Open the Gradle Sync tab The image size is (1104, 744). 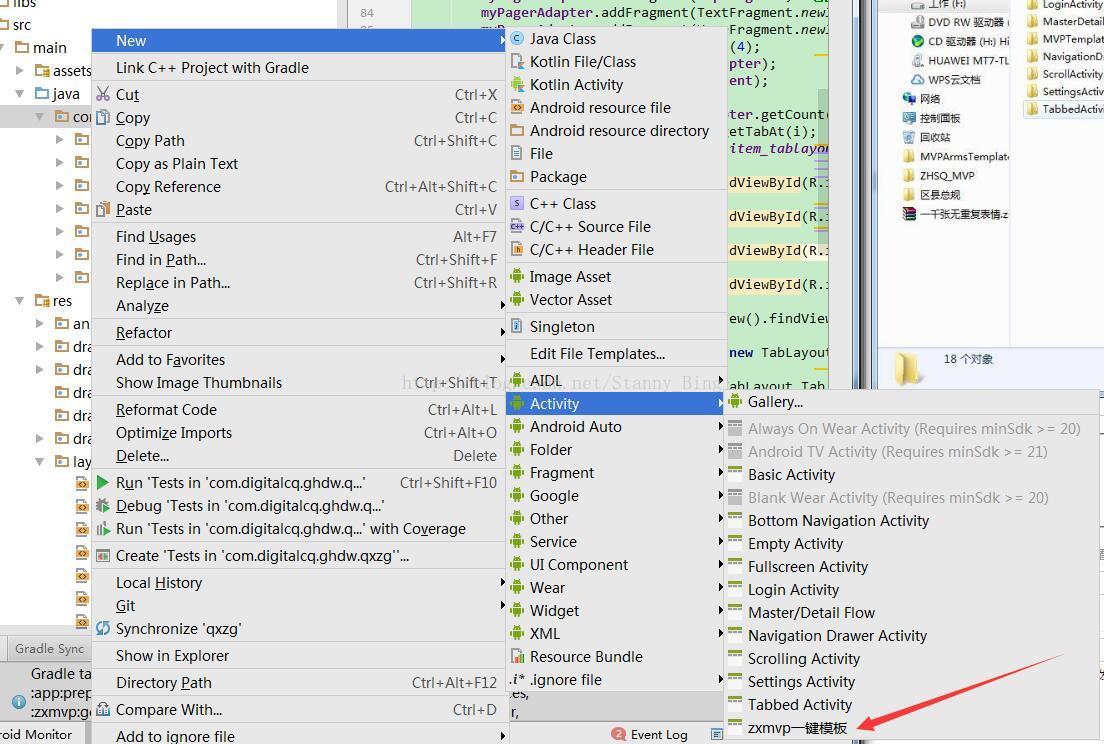point(49,648)
